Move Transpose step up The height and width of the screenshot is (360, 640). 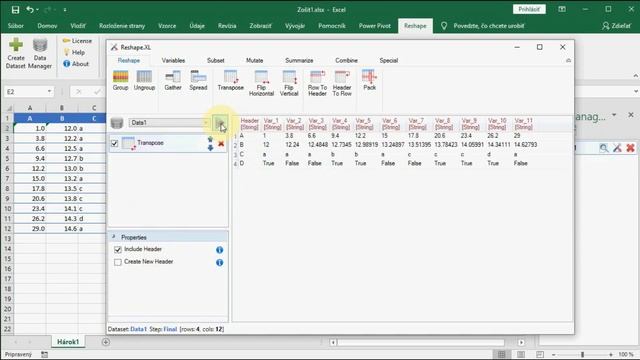[x=210, y=139]
